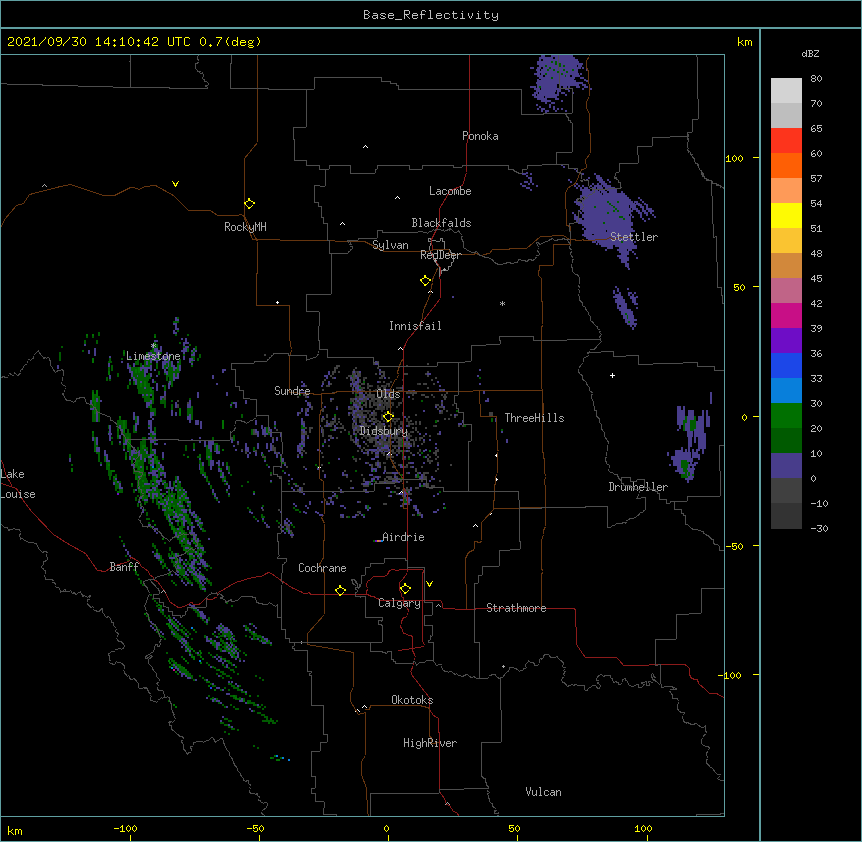Click the -50 tick label on the right axis
The image size is (862, 842).
(x=734, y=546)
